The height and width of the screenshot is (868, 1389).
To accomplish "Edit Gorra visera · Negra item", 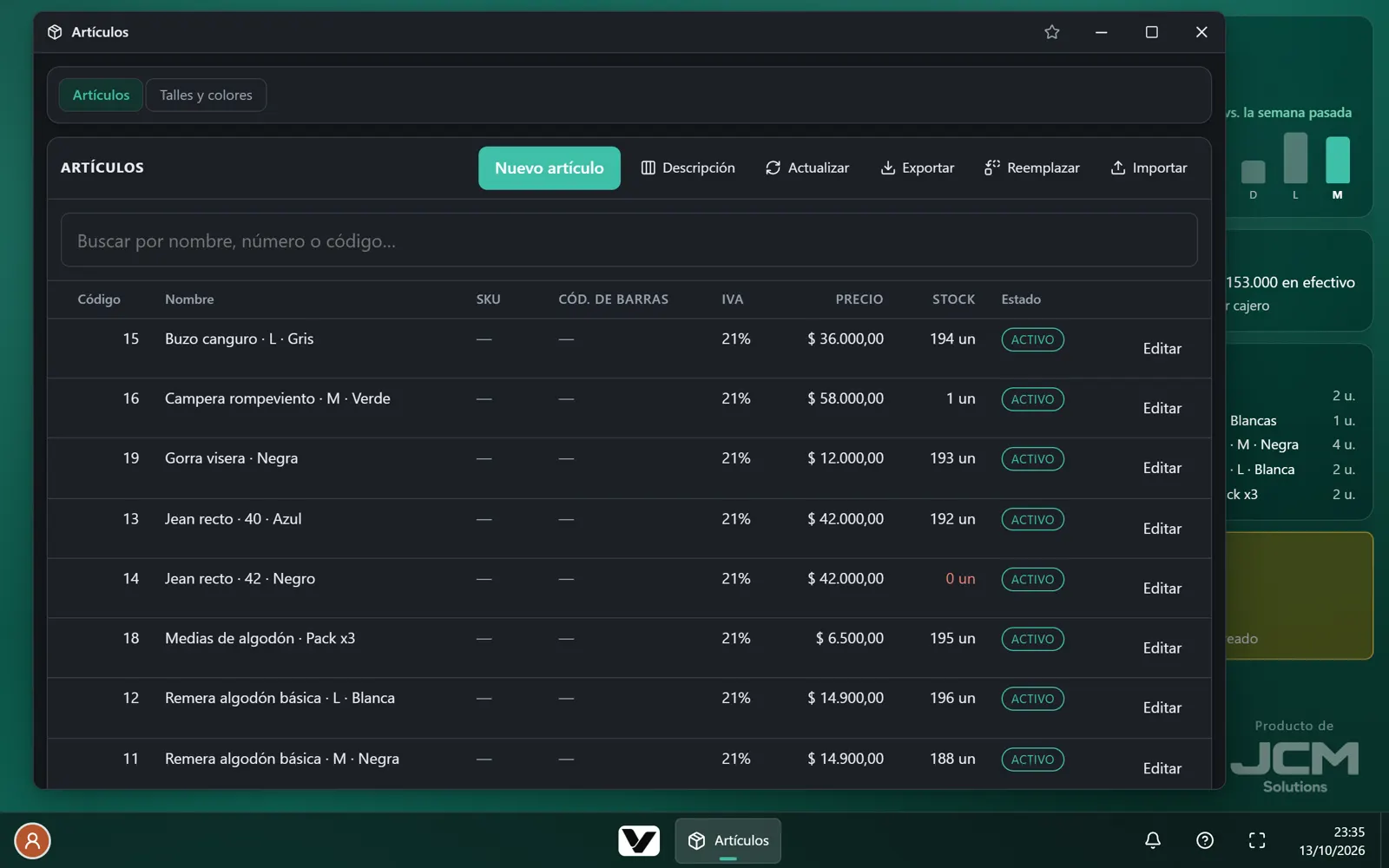I will [1162, 468].
